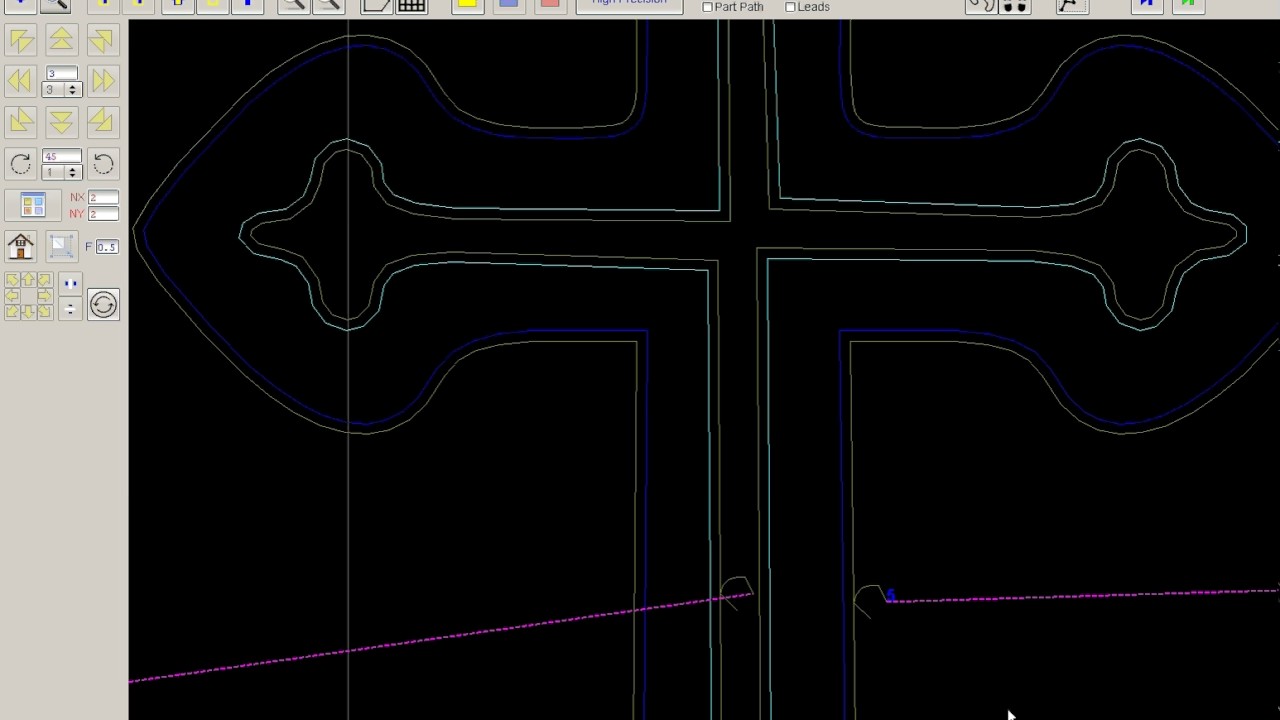This screenshot has width=1280, height=720.
Task: Click the small left arrow in compass grid
Action: (12, 296)
